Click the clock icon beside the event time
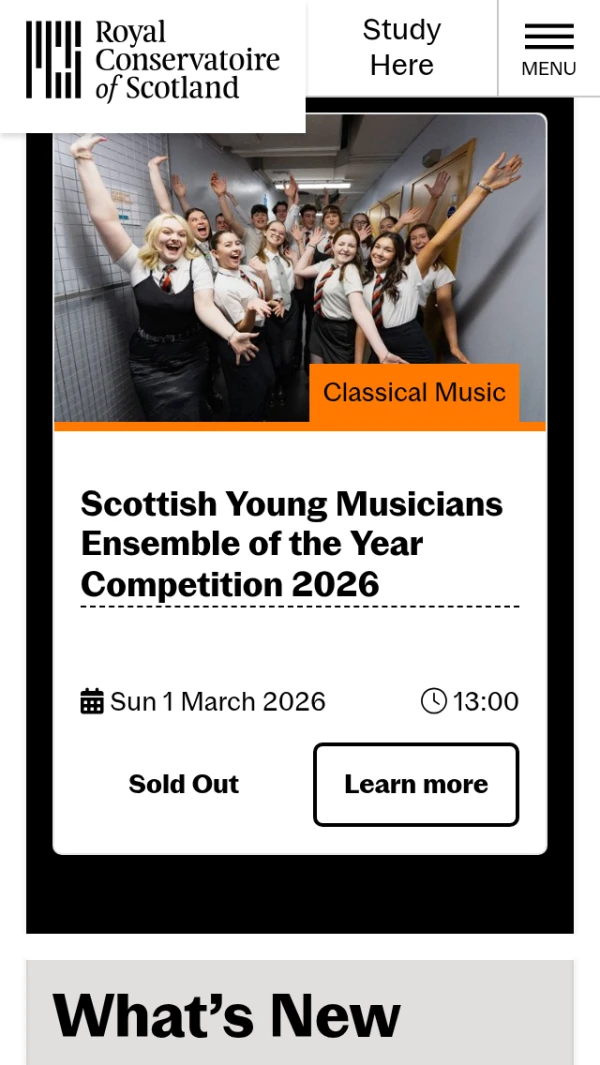 tap(434, 701)
